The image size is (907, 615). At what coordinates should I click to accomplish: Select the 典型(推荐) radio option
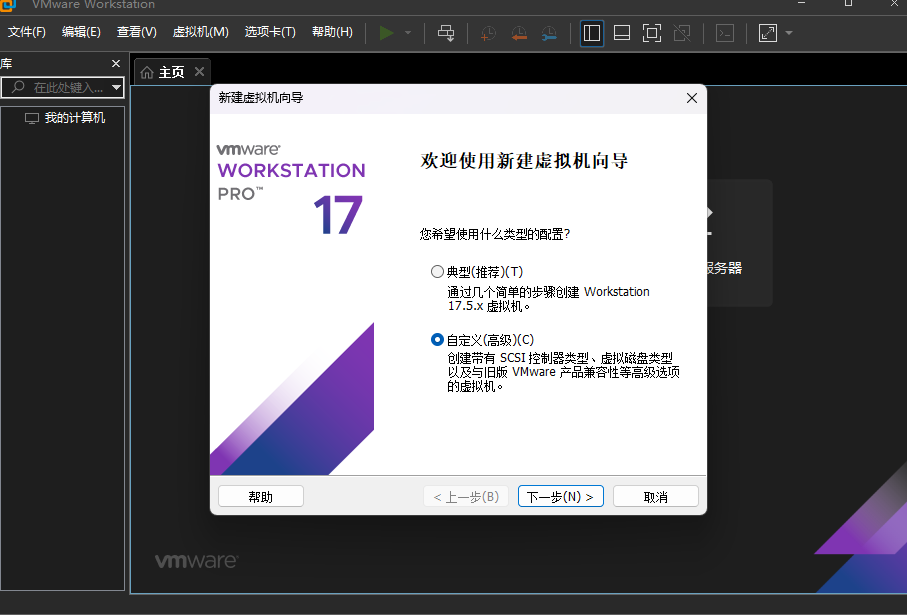pos(437,272)
